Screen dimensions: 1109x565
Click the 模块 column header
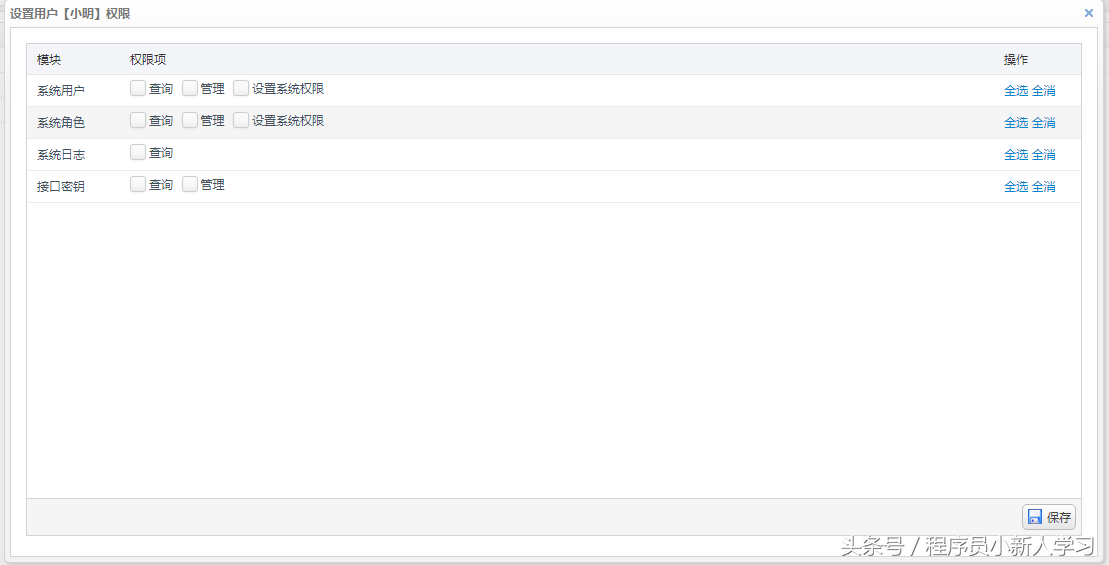[49, 59]
